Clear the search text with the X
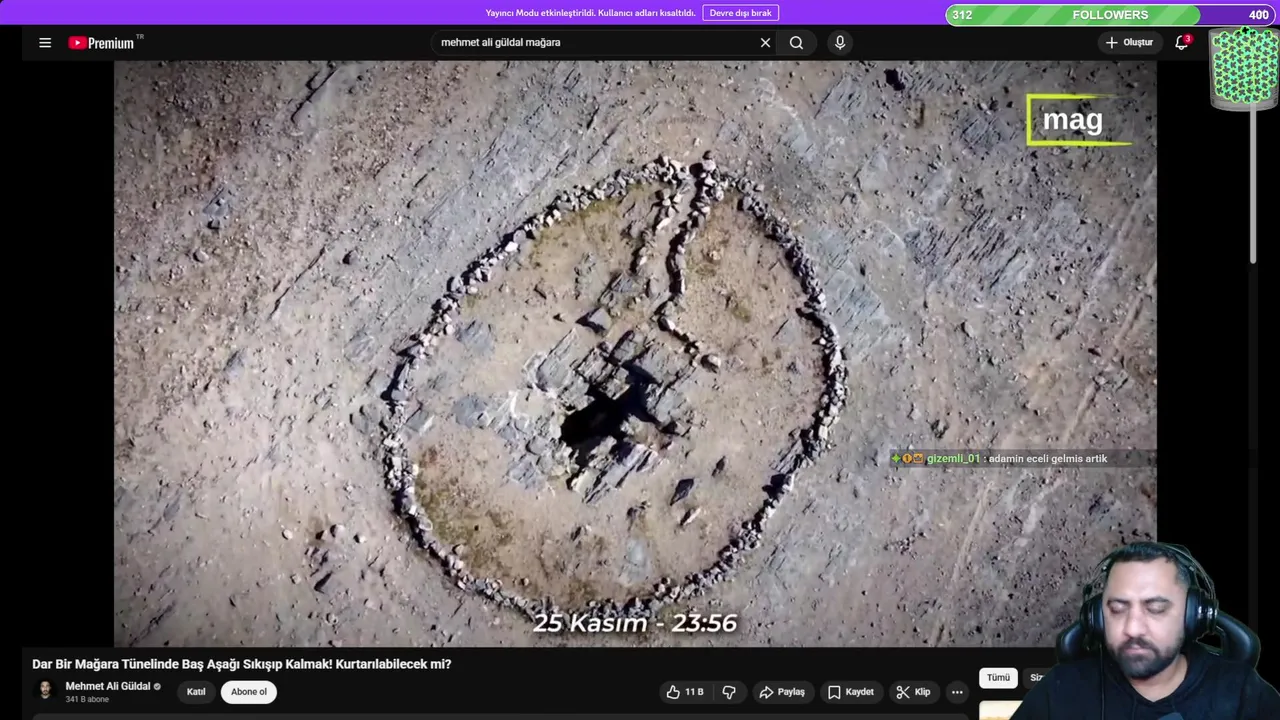Image resolution: width=1280 pixels, height=720 pixels. (x=765, y=42)
